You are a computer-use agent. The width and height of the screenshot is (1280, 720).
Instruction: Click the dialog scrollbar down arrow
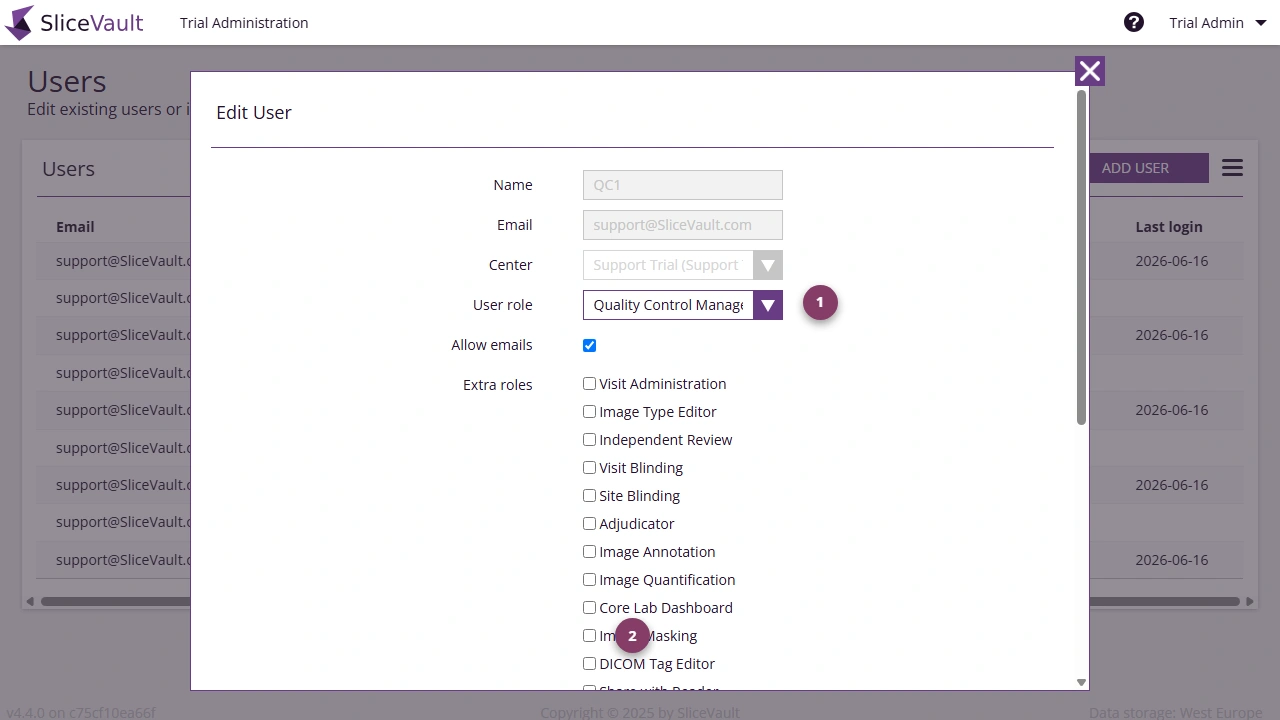tap(1081, 682)
